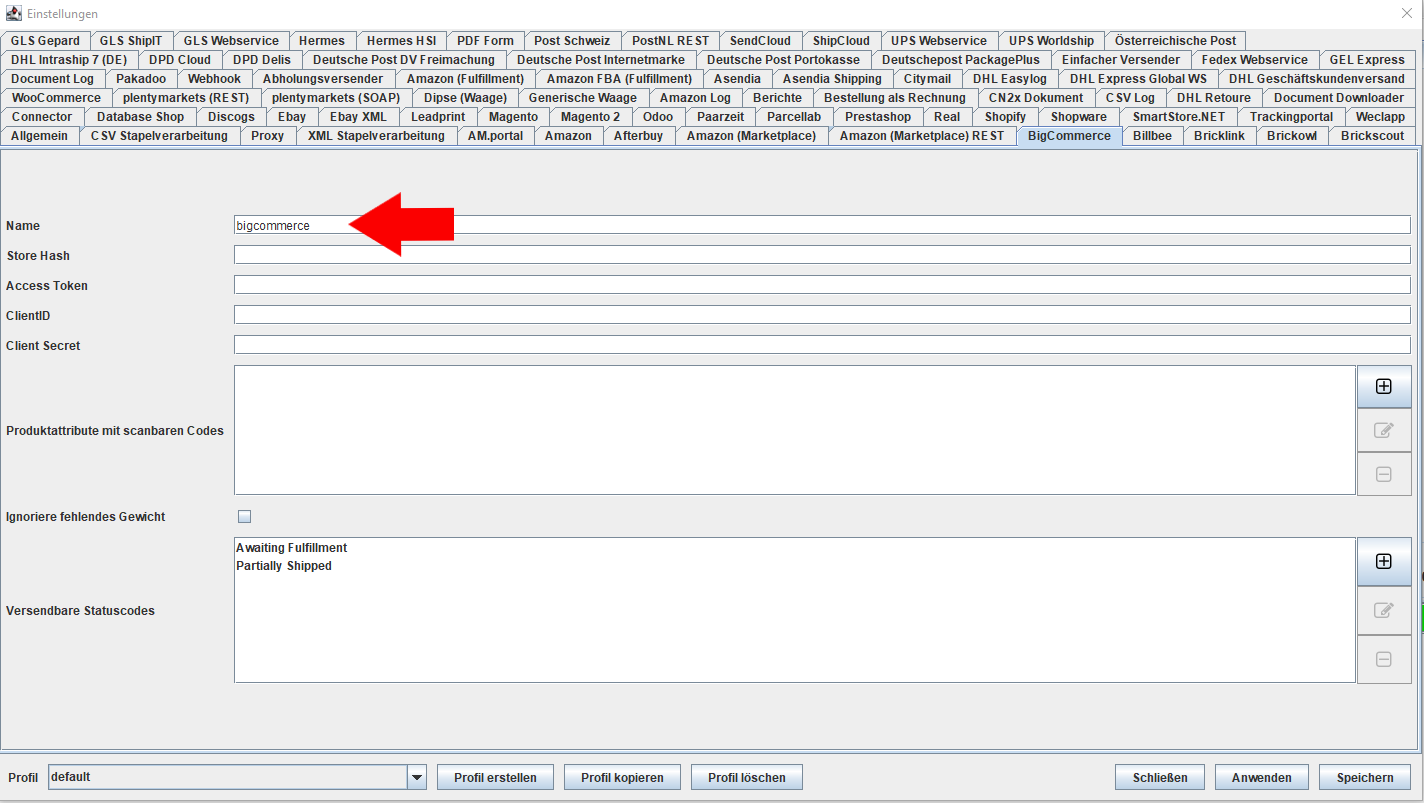
Task: Open the Deutsche Post Internetmarke tab
Action: 601,60
